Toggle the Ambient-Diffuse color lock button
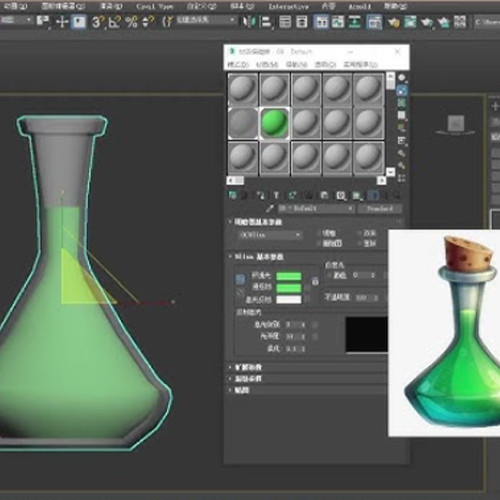Image resolution: width=500 pixels, height=500 pixels. [x=241, y=279]
